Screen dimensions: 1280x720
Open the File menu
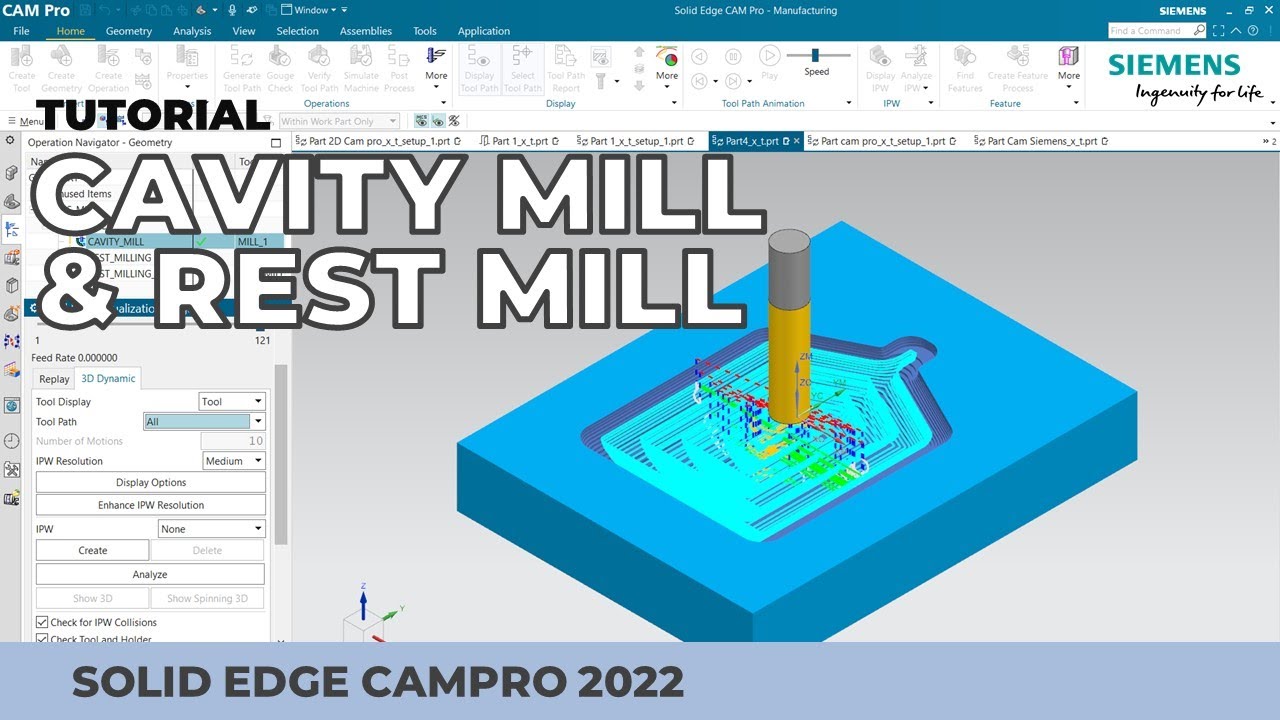[x=21, y=31]
